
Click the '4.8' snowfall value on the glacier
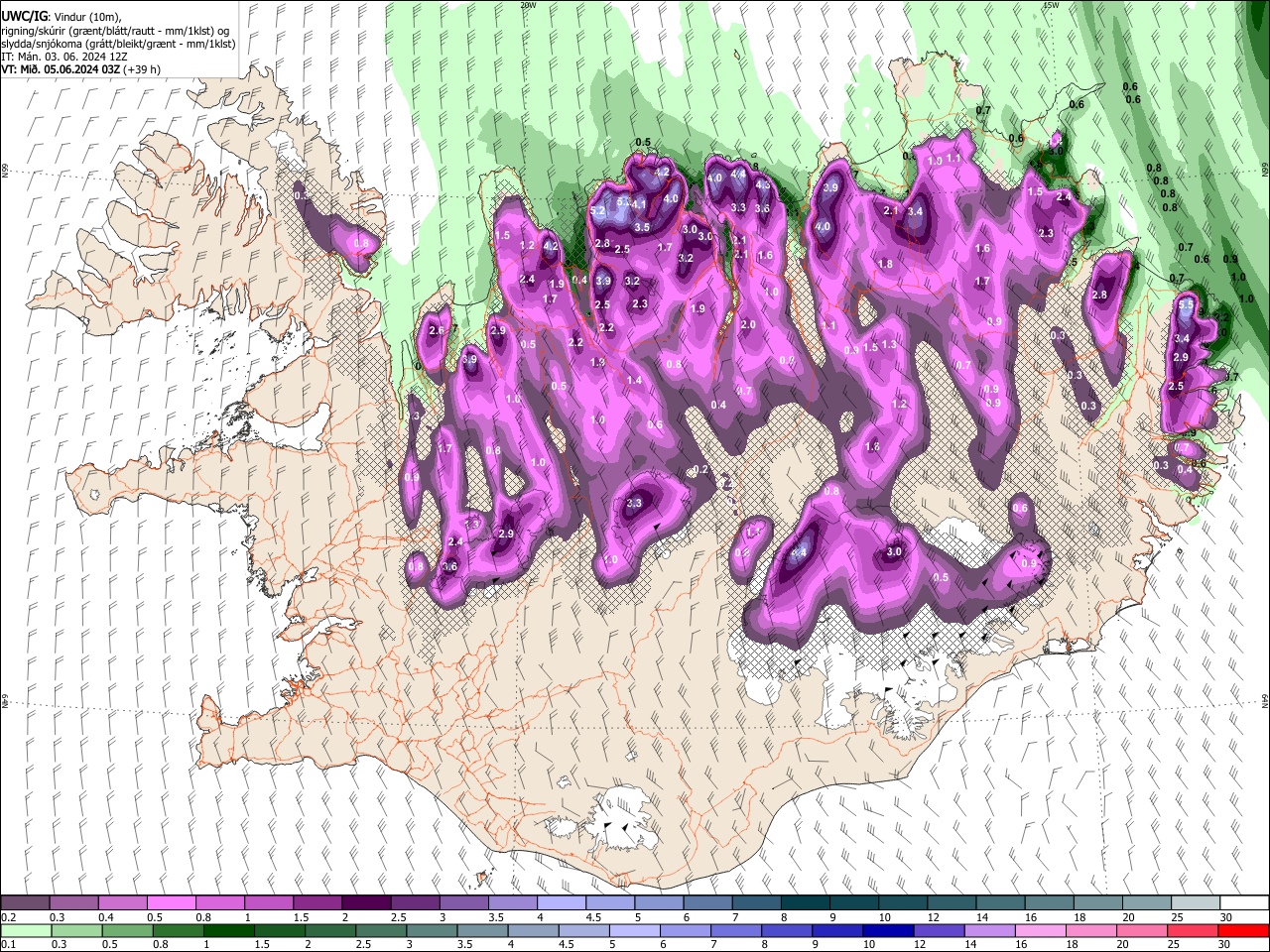click(x=799, y=551)
